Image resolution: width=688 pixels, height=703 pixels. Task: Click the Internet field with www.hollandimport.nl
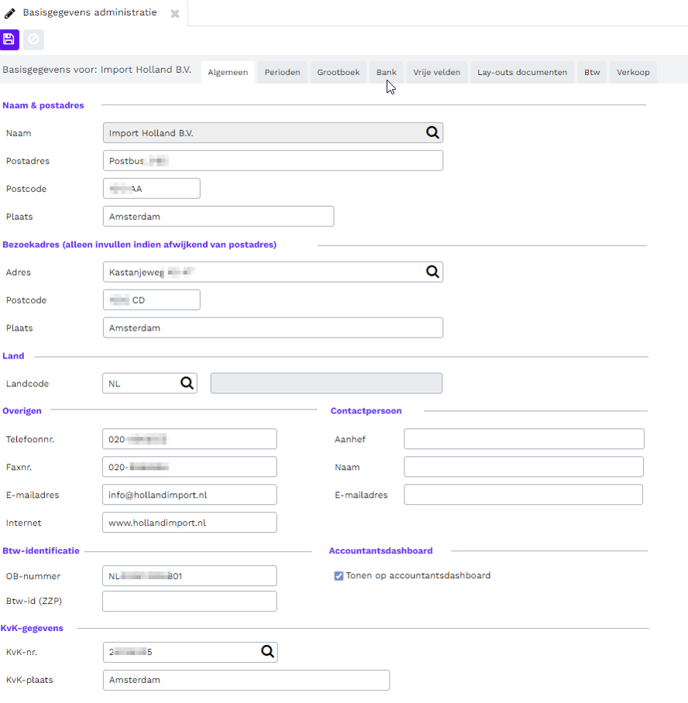189,522
